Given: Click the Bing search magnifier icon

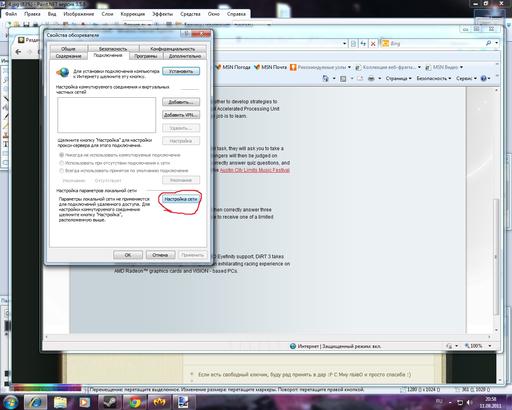Looking at the screenshot, I should click(488, 43).
